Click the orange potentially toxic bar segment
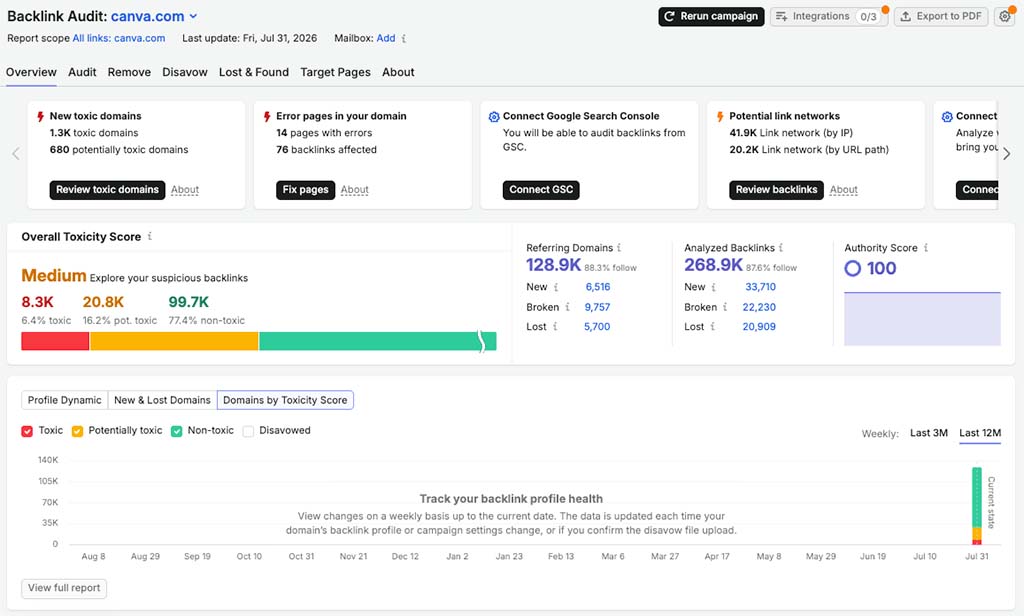Screen dimensions: 1024x616 [174, 341]
